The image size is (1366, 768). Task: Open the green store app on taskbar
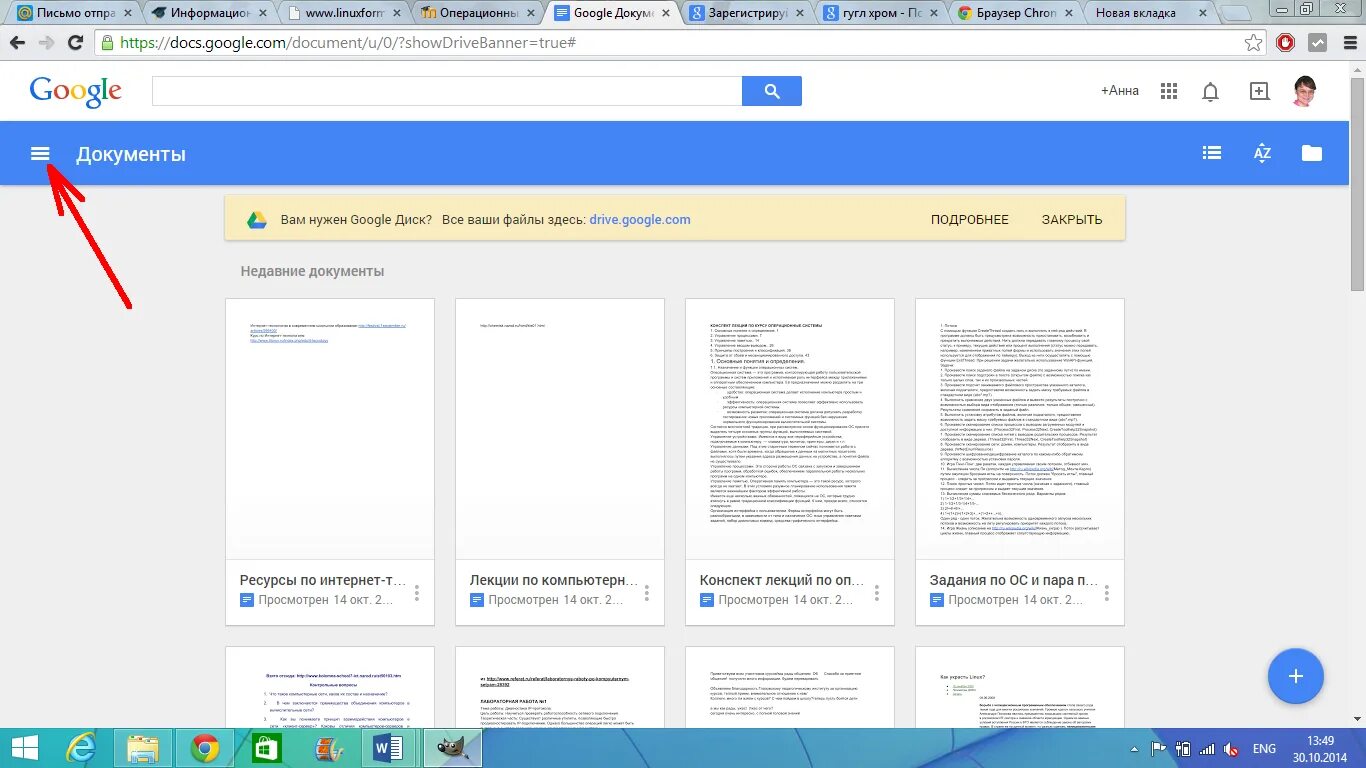[266, 748]
